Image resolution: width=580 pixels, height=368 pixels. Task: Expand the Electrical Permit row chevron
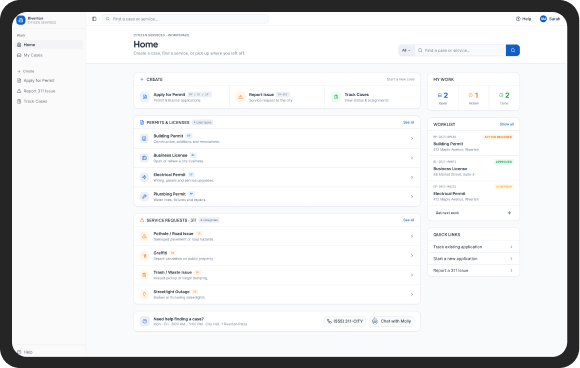[412, 178]
